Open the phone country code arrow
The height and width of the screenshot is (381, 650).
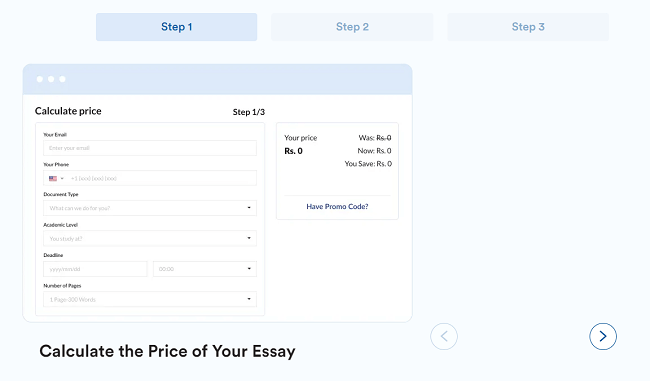pyautogui.click(x=62, y=178)
